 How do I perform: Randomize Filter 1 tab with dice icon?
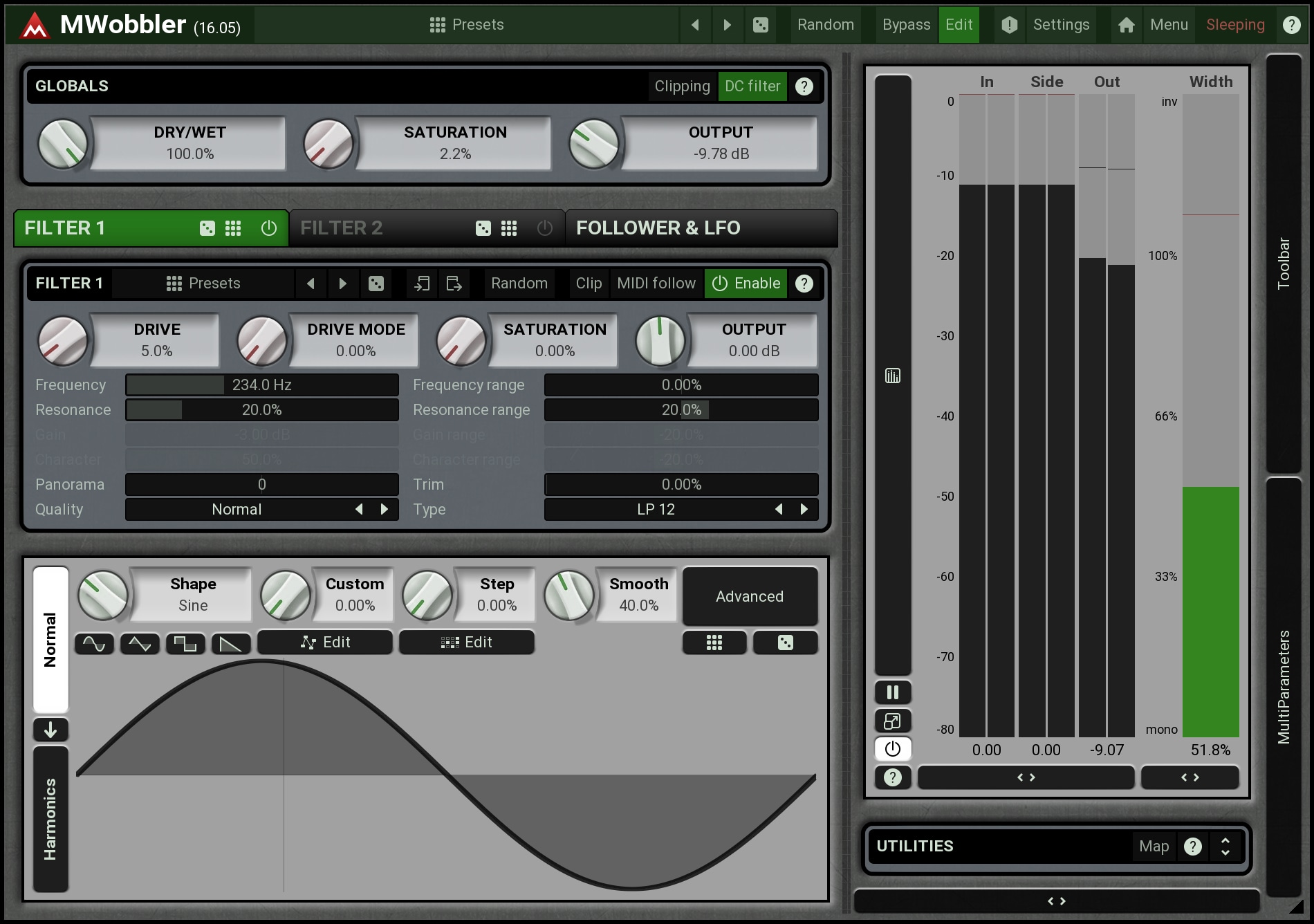pyautogui.click(x=207, y=228)
